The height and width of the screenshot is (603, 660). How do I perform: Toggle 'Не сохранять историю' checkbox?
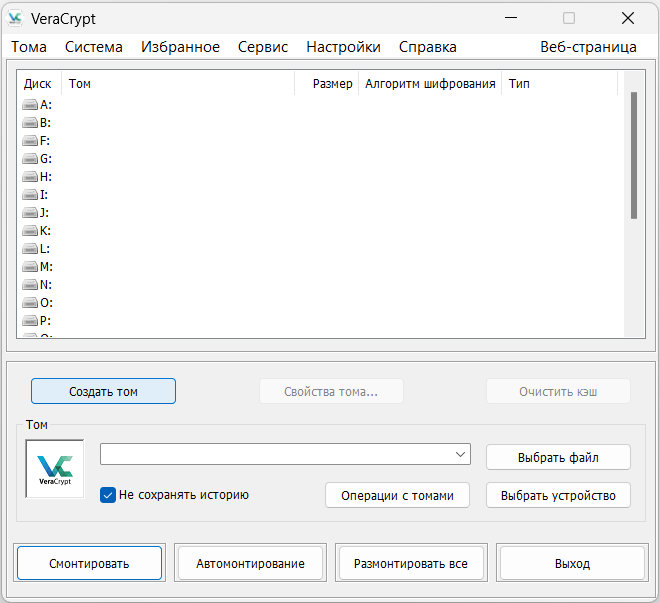108,495
